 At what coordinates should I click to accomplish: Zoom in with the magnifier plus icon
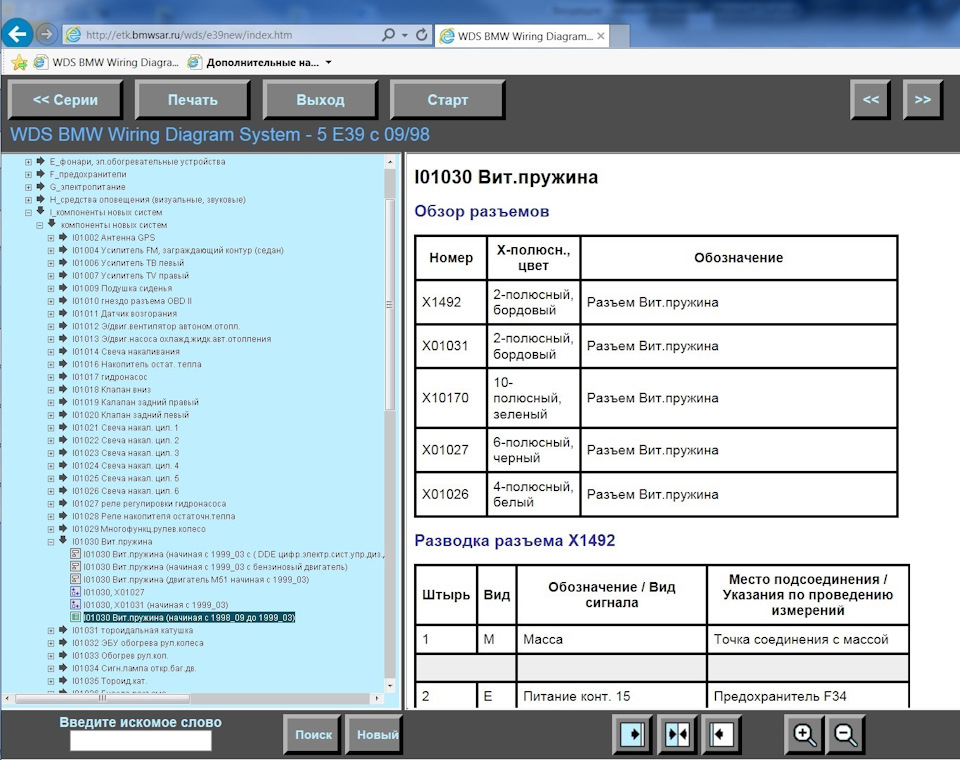[804, 734]
